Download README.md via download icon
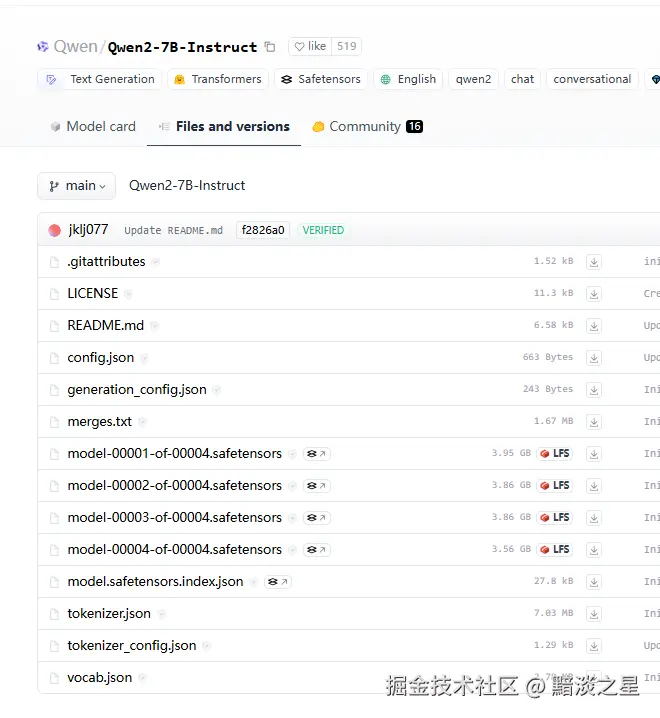 coord(594,326)
